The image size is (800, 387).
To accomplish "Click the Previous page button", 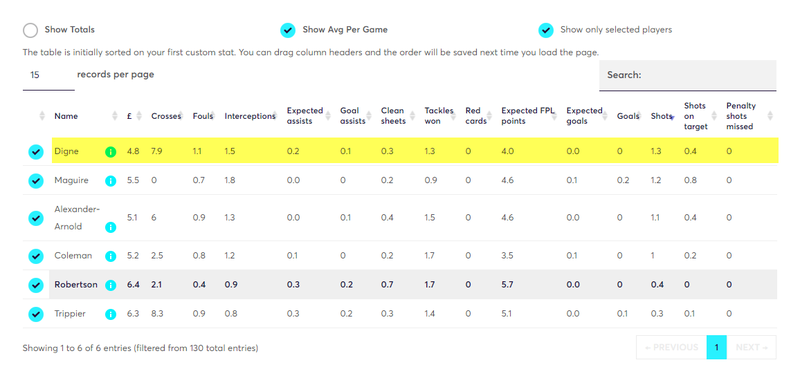I will pos(671,347).
